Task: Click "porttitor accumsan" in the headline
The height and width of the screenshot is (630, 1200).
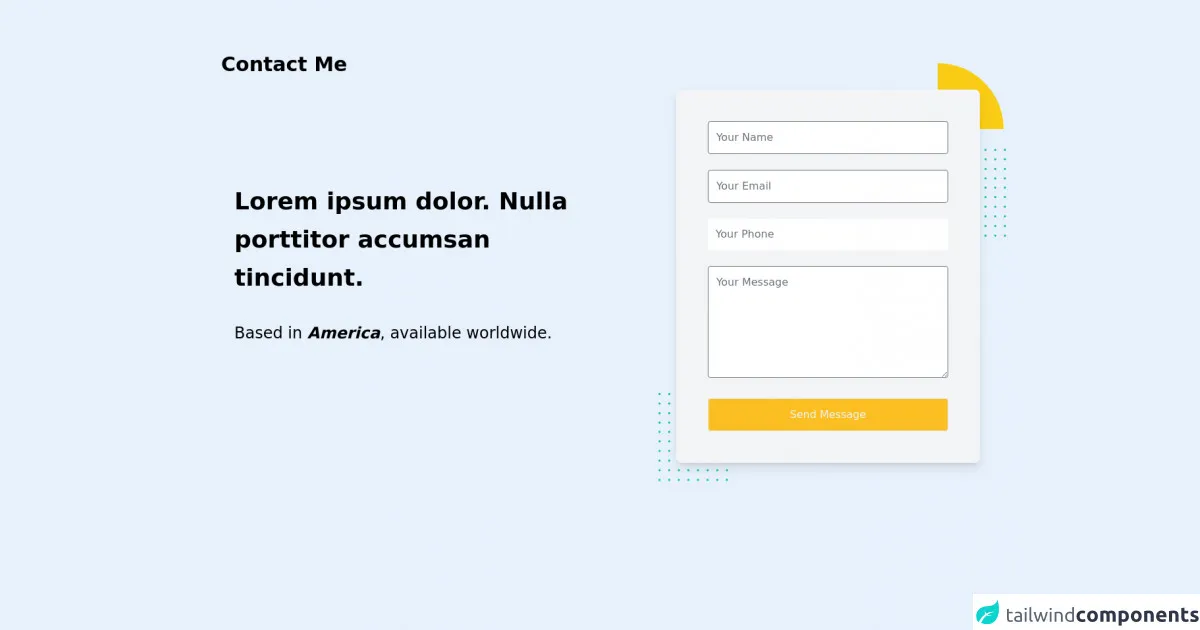Action: pos(362,240)
